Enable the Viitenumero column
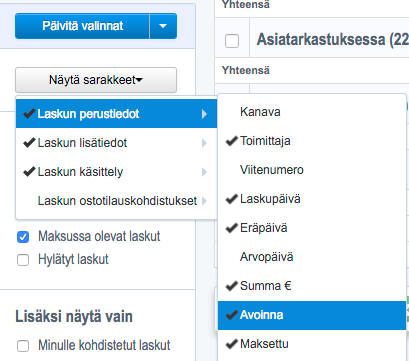409x361 pixels. 312,170
